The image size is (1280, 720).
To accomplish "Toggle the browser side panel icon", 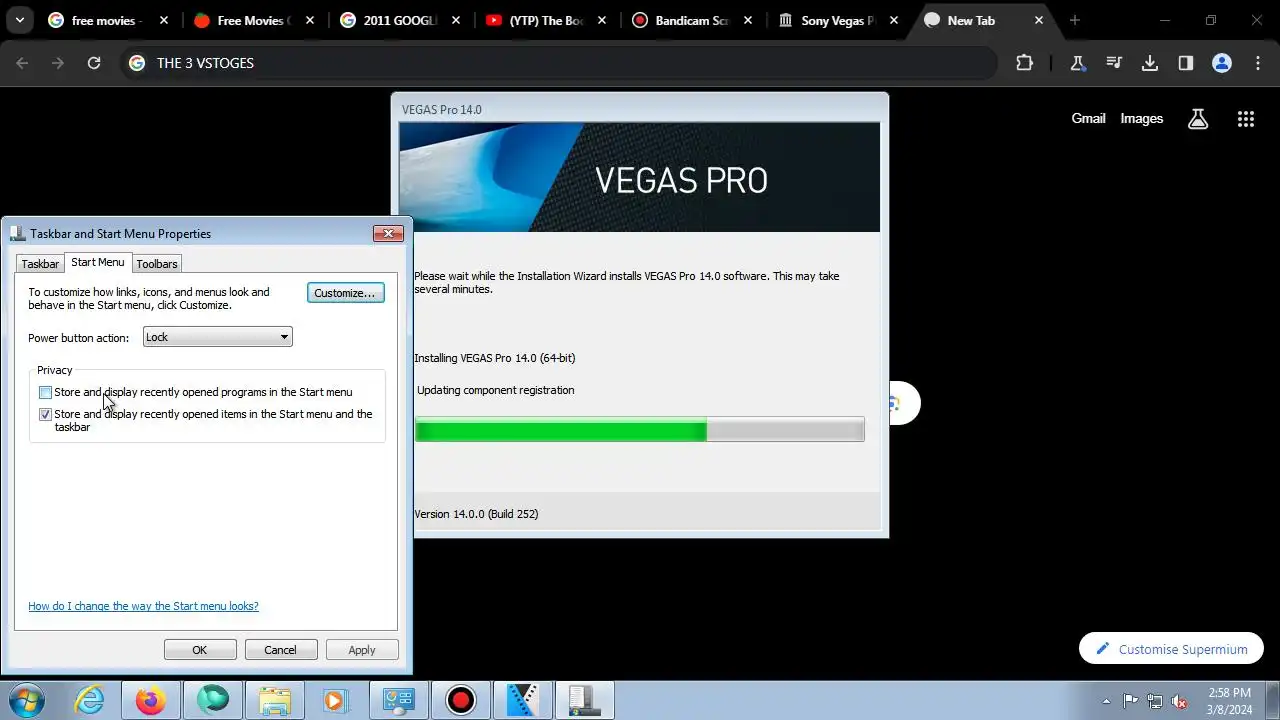I will point(1186,63).
